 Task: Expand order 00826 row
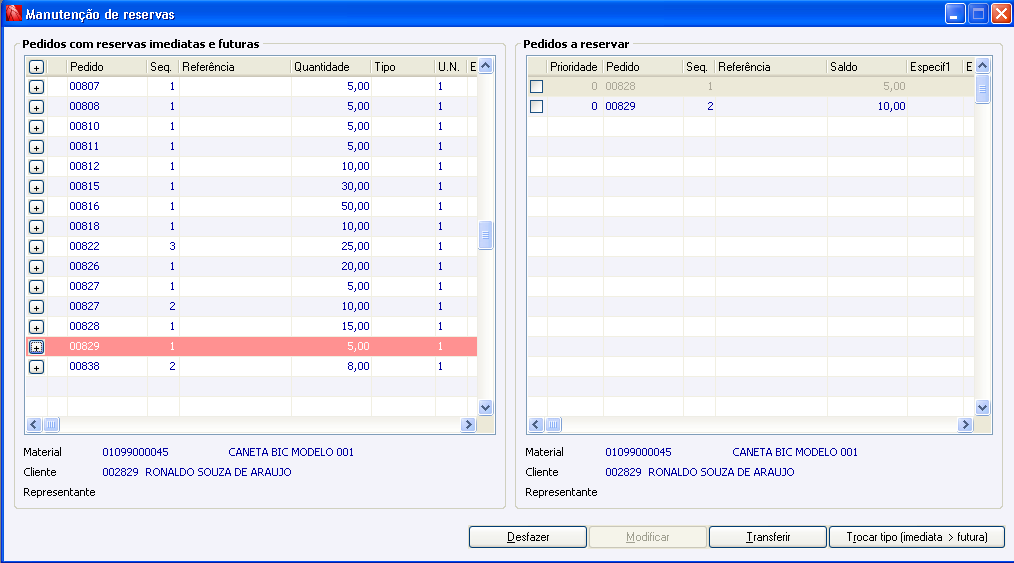coord(36,268)
